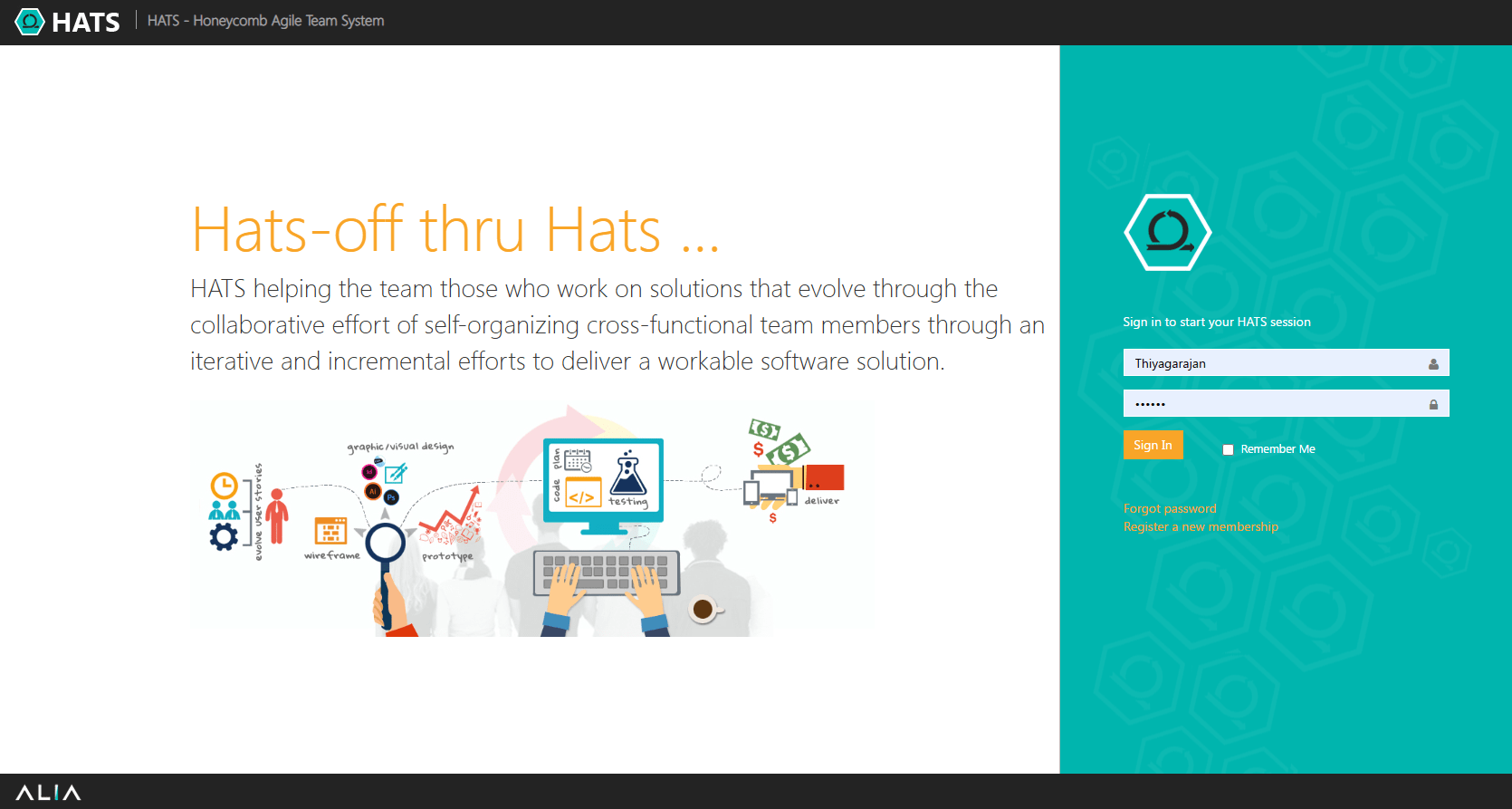The width and height of the screenshot is (1512, 809).
Task: Click the HATS brand text in header
Action: [x=86, y=22]
